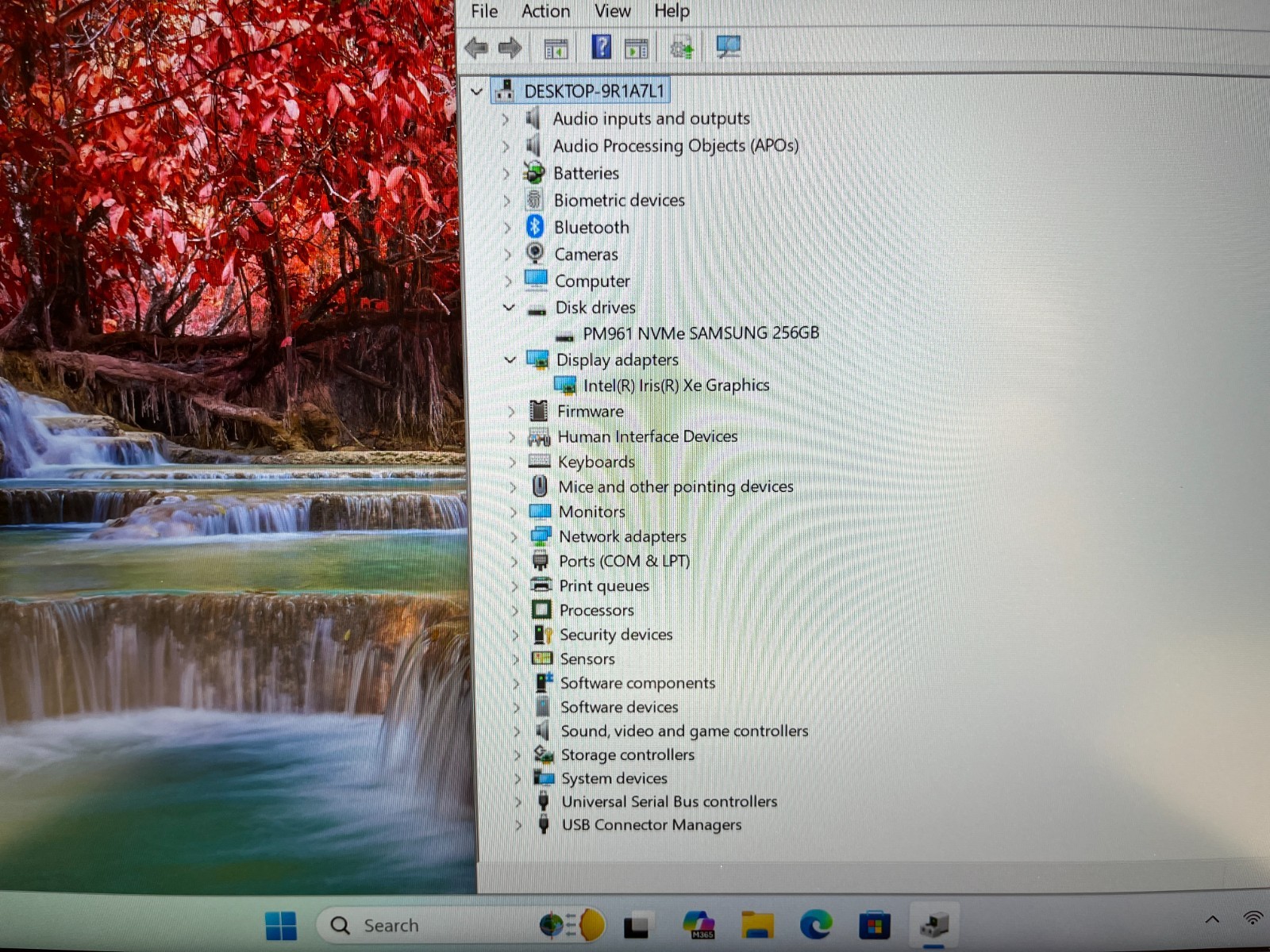Click the scan for hardware changes monitor icon
1270x952 pixels.
[x=729, y=47]
